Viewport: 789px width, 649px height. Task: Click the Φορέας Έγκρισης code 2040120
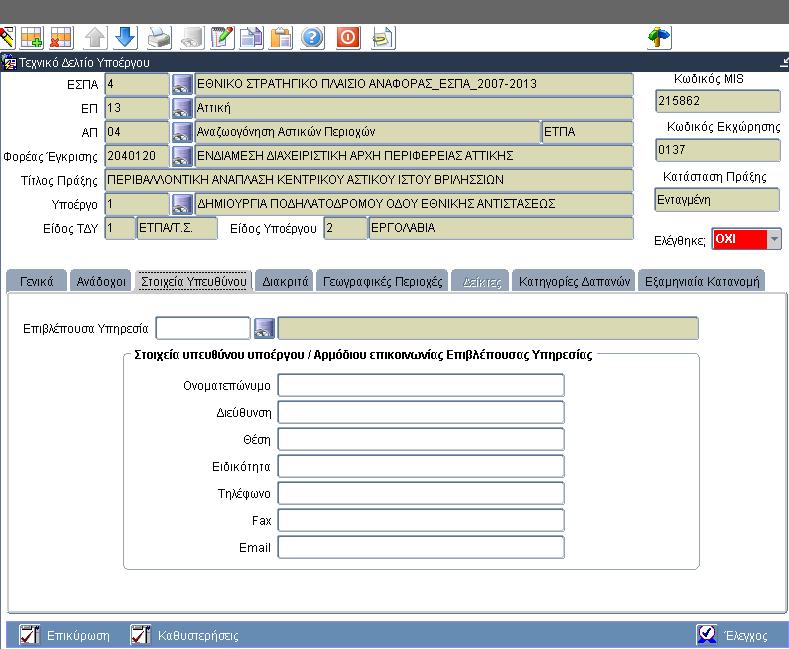coord(137,156)
